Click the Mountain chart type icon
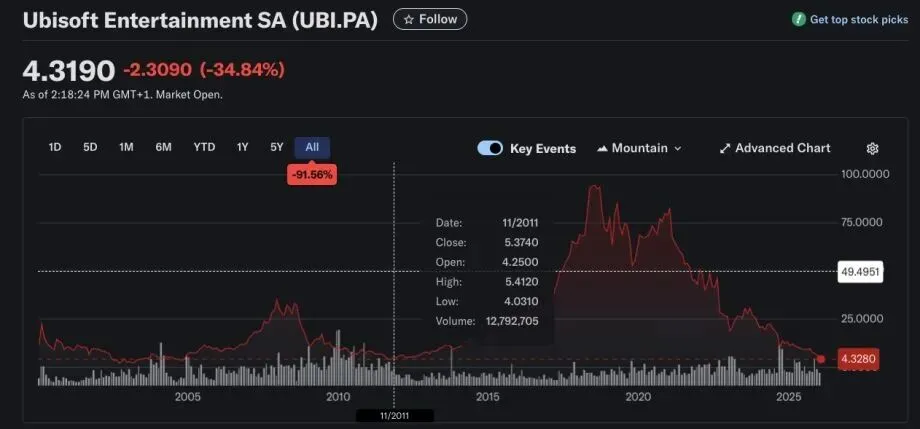 (x=602, y=148)
